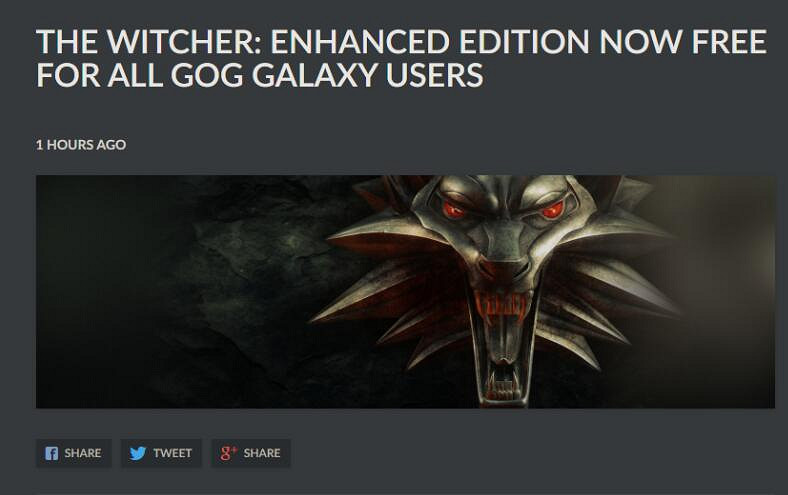Open the Witcher Enhanced Edition headline
Viewport: 788px width, 495px height.
(401, 58)
